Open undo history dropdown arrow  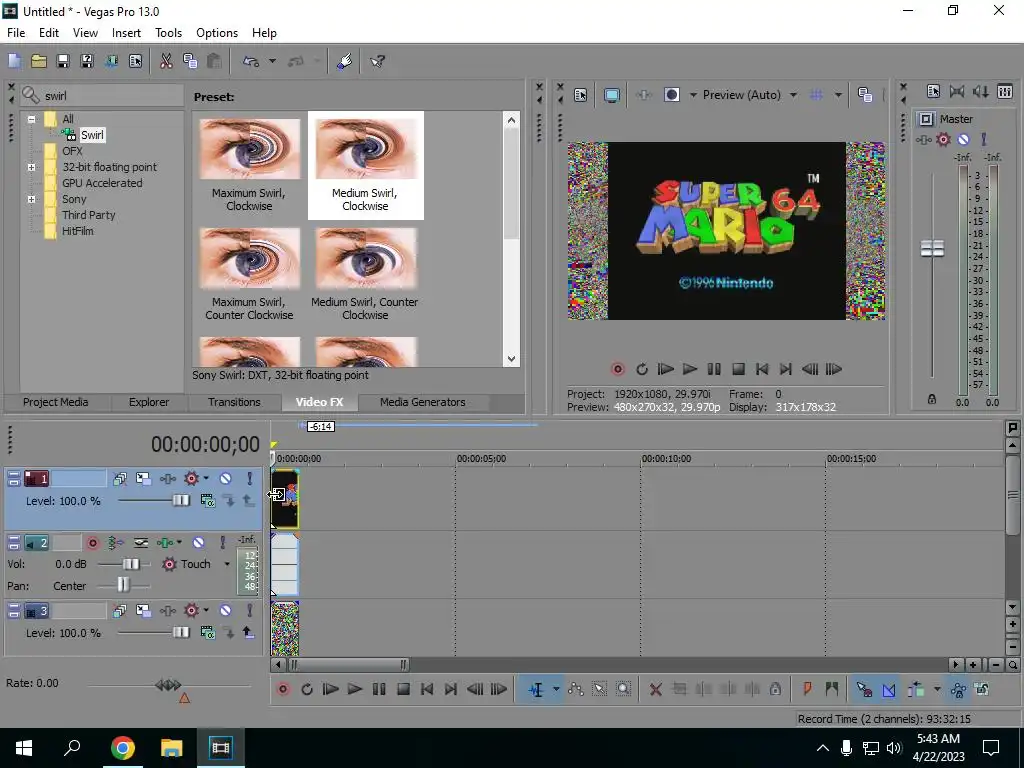tap(272, 61)
